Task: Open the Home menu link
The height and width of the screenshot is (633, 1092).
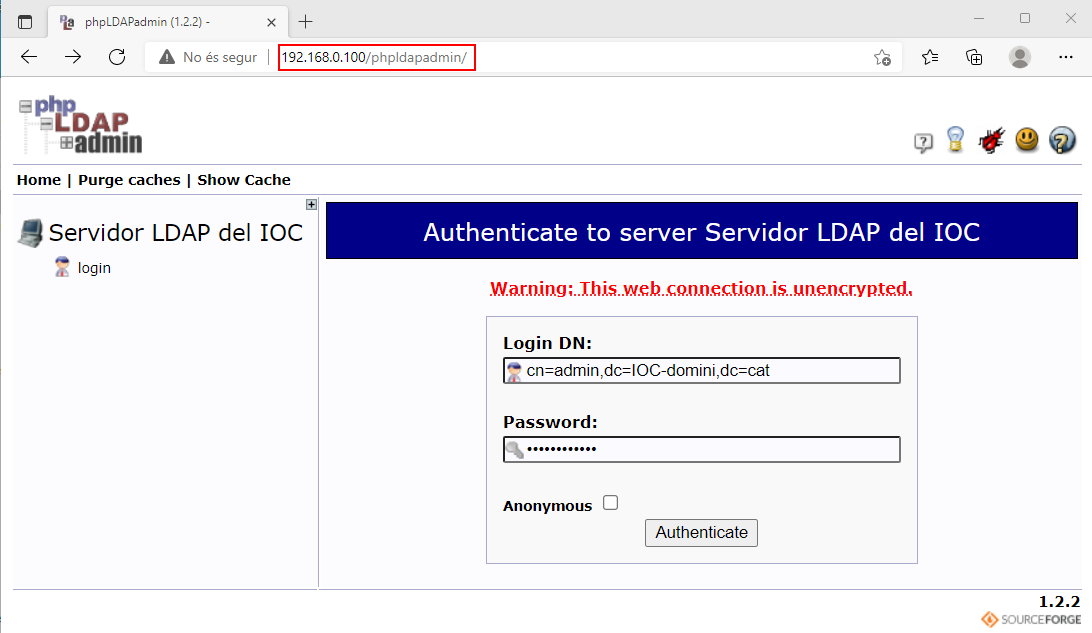Action: pyautogui.click(x=39, y=180)
